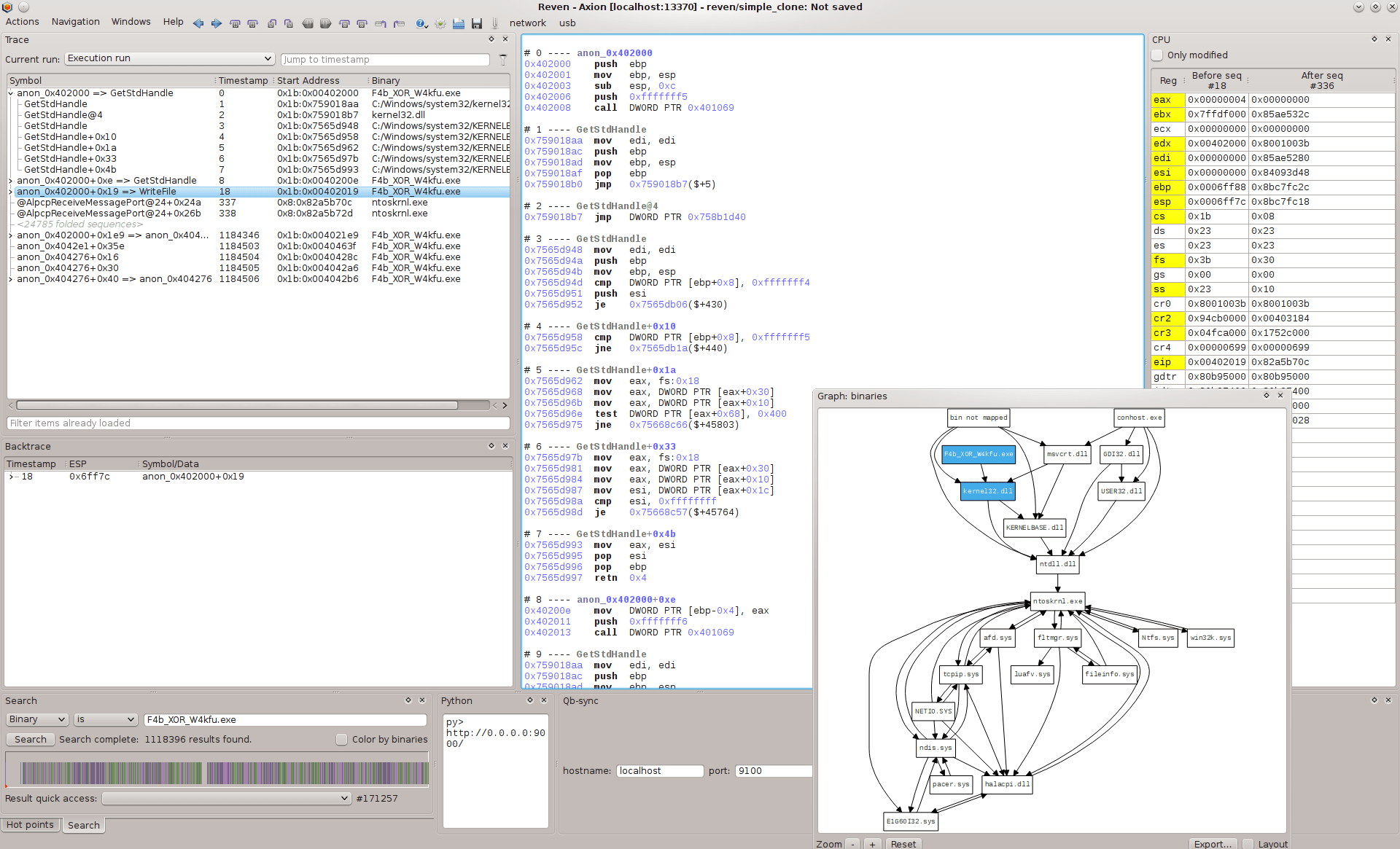The height and width of the screenshot is (849, 1400).
Task: Open Axion preferences via the gear toolbar icon
Action: [440, 23]
